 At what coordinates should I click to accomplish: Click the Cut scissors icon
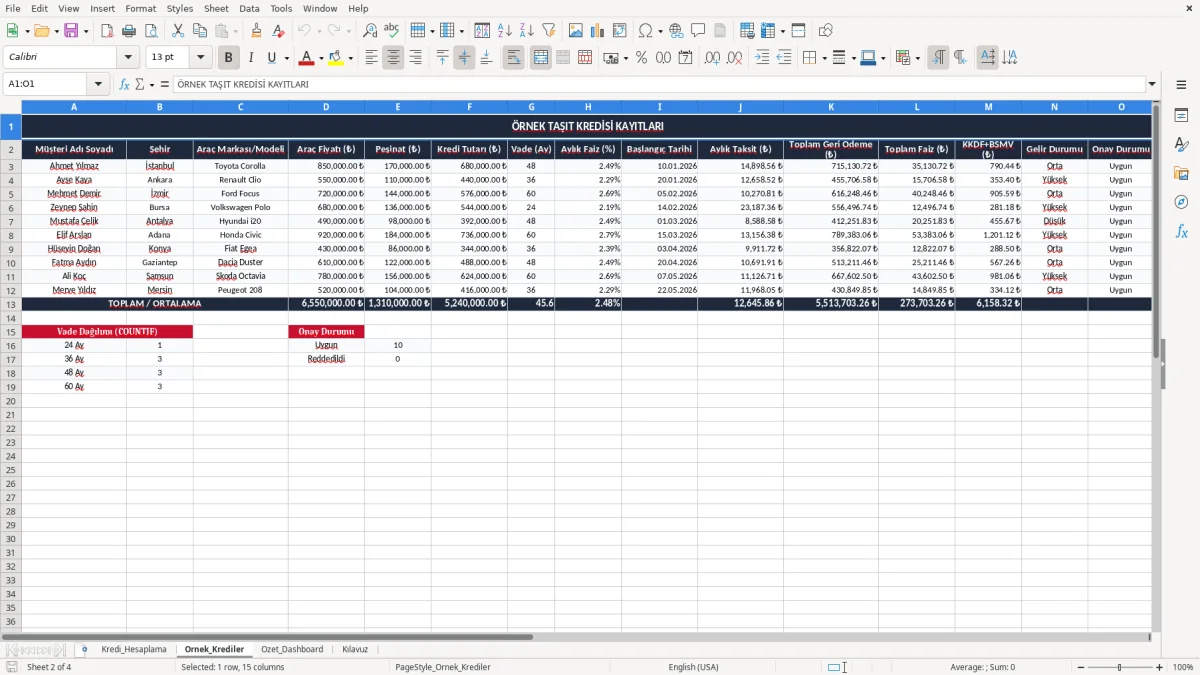[178, 31]
